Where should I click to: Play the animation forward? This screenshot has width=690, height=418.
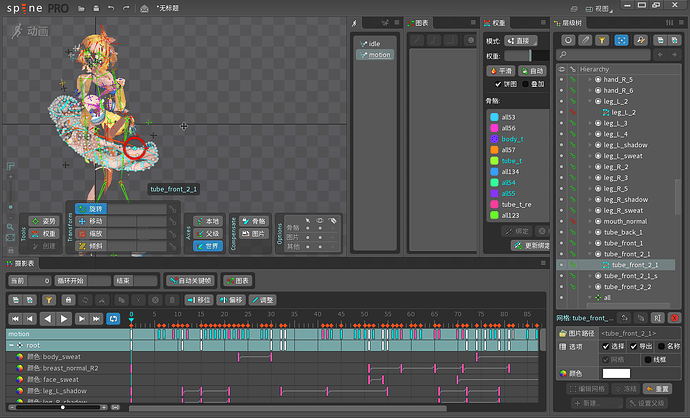click(x=64, y=319)
